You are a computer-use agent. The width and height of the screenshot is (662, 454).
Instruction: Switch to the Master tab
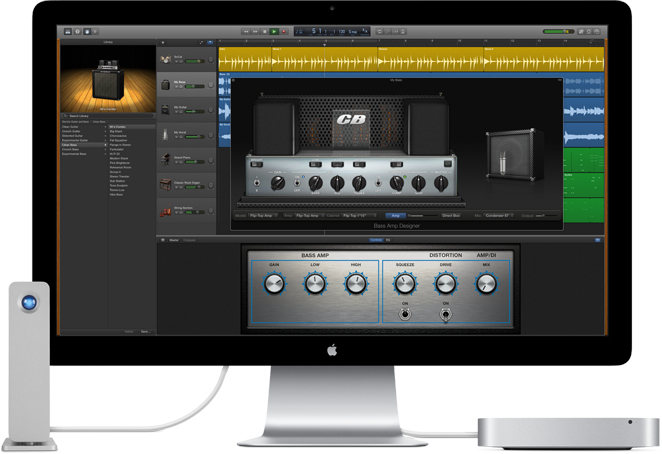tap(173, 241)
